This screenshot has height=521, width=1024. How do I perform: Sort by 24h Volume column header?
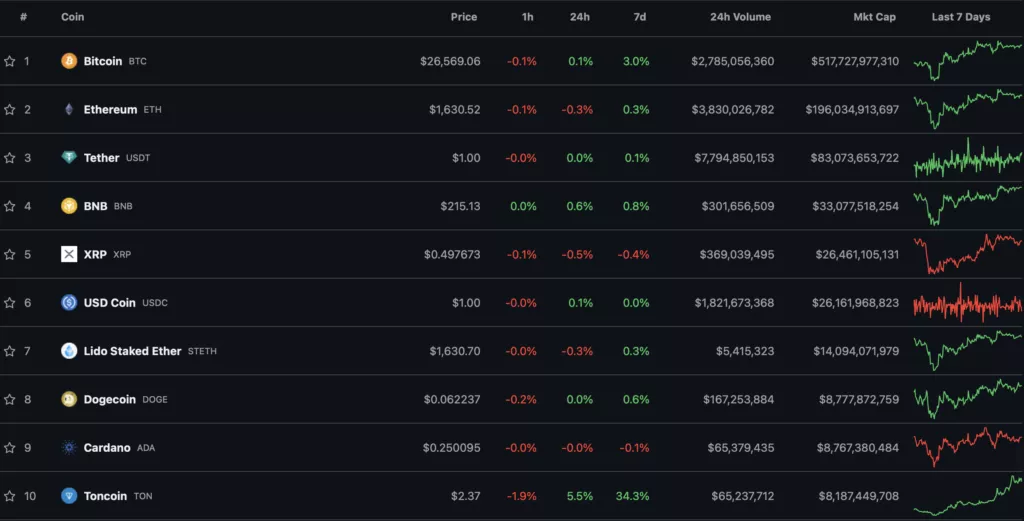click(x=741, y=17)
